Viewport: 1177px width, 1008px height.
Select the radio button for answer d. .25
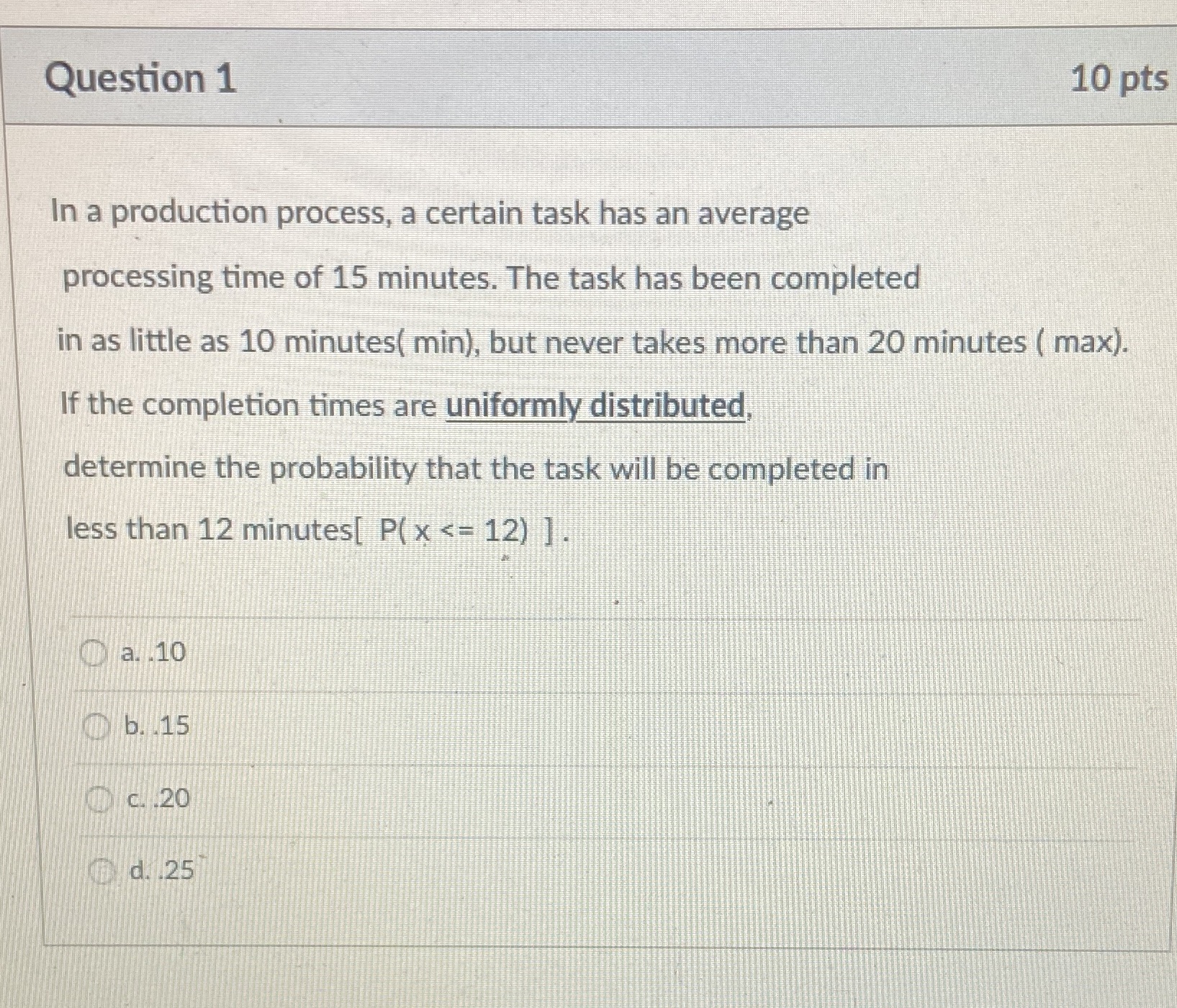(104, 870)
